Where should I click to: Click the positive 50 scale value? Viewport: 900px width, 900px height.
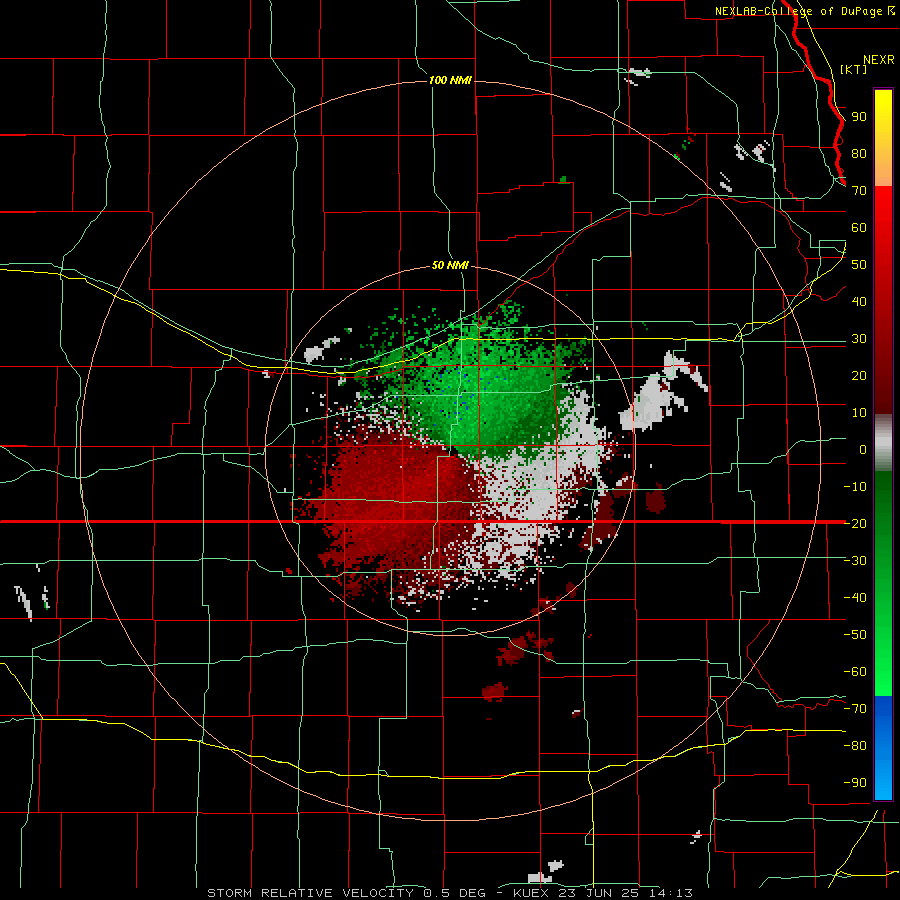click(859, 265)
